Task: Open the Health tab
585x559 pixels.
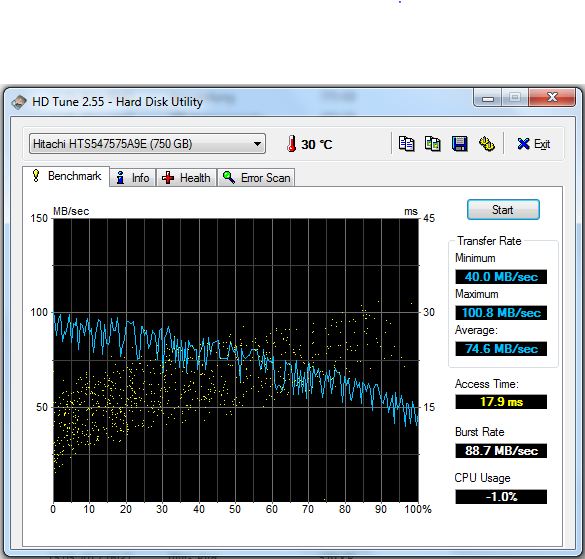Action: tap(186, 178)
